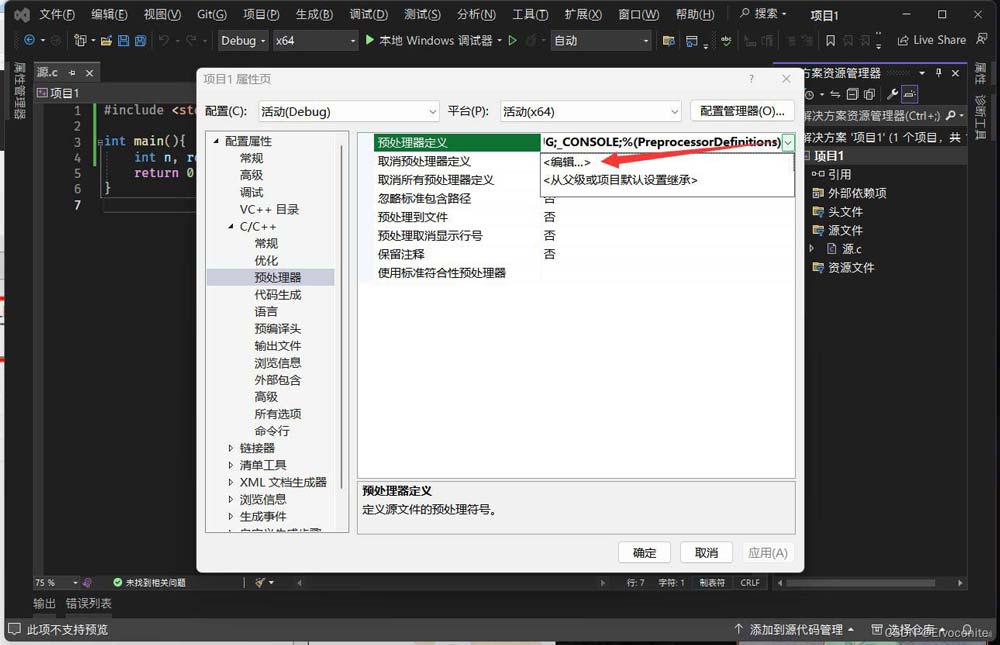Open the x64 solution platform combo

pyautogui.click(x=315, y=41)
